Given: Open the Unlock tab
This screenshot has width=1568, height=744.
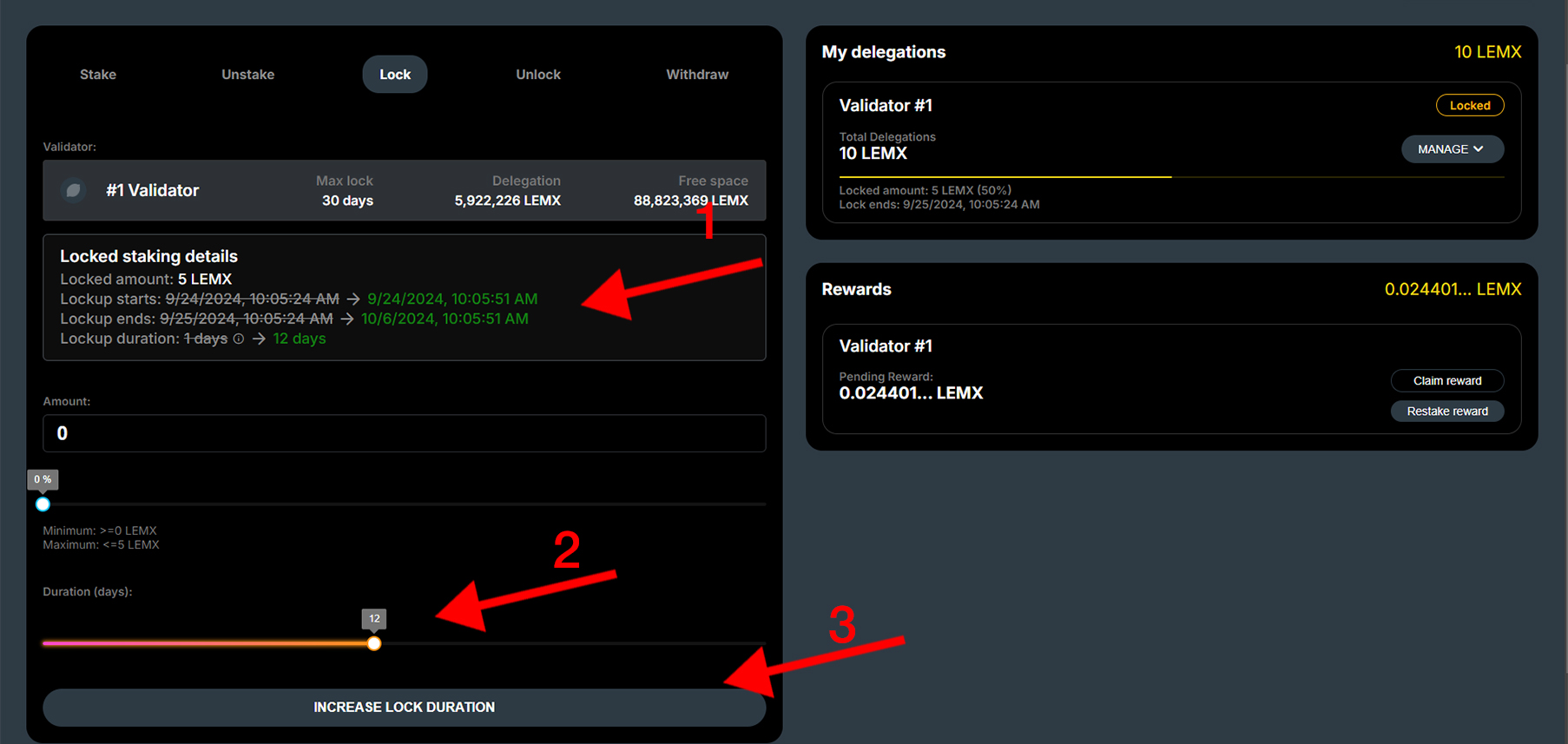Looking at the screenshot, I should pos(537,75).
